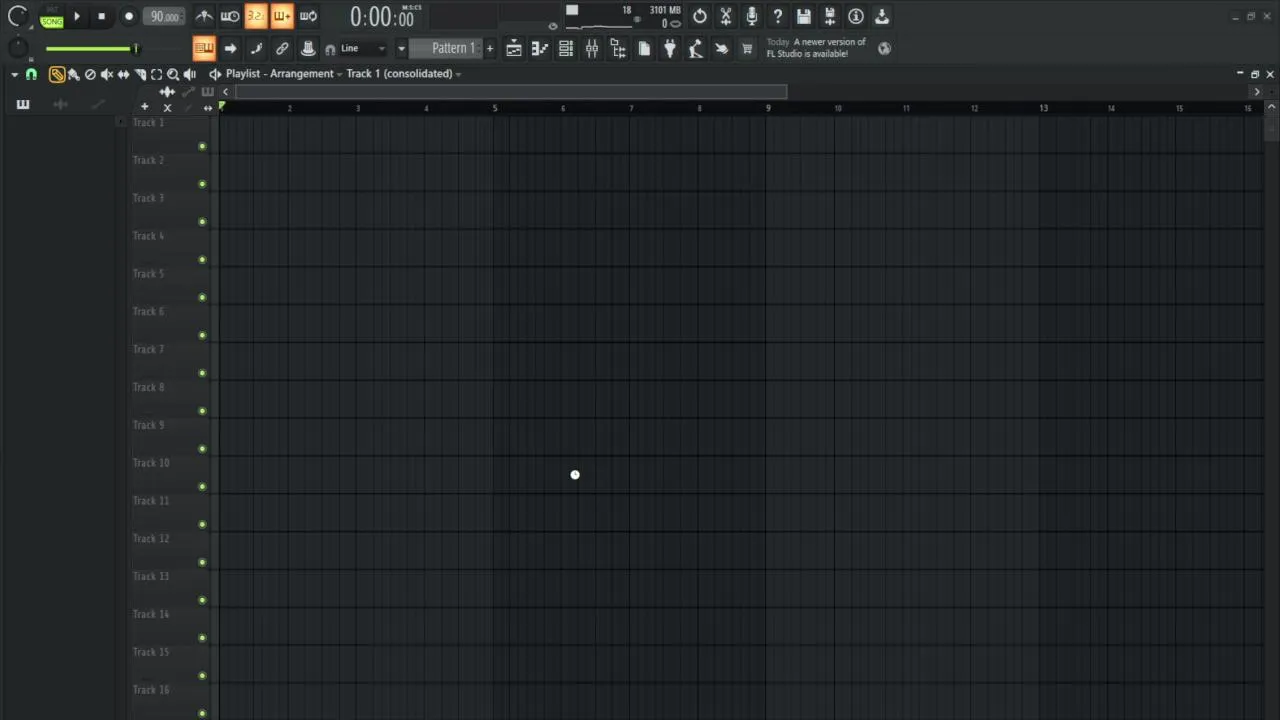Click the project info icon
The height and width of the screenshot is (720, 1280).
(856, 16)
